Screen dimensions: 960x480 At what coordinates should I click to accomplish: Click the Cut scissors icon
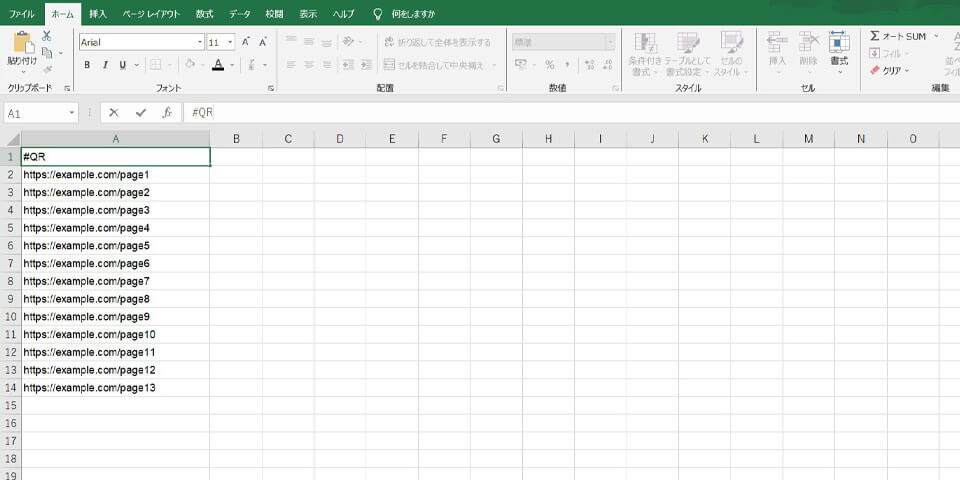point(46,36)
